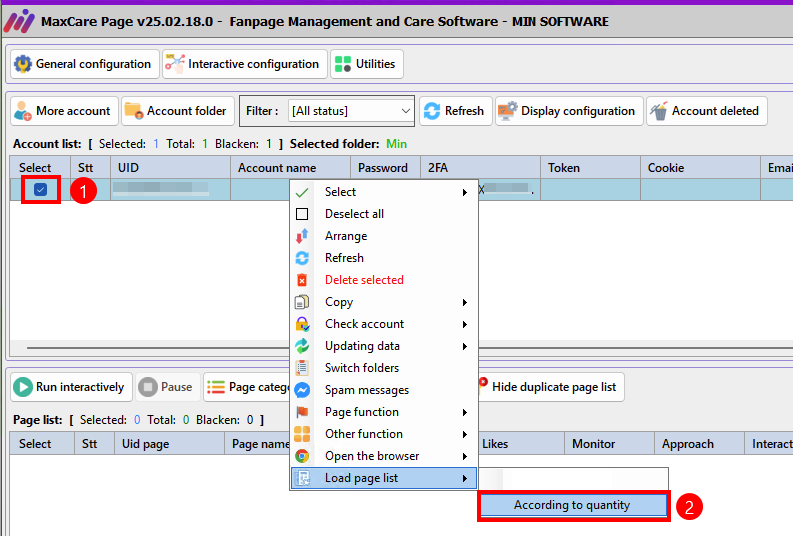Uncheck the account row Select checkbox

tap(40, 190)
